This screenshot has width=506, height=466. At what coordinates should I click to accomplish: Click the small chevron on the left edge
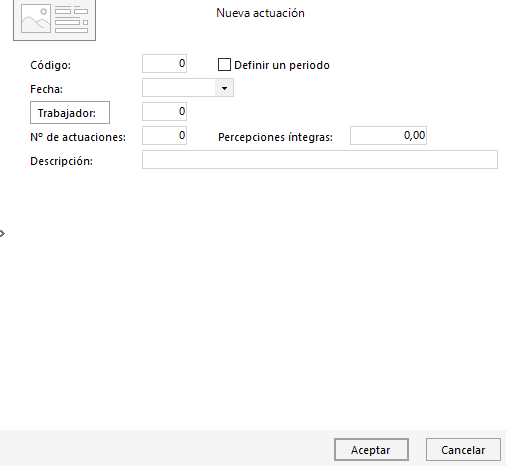(x=2, y=233)
